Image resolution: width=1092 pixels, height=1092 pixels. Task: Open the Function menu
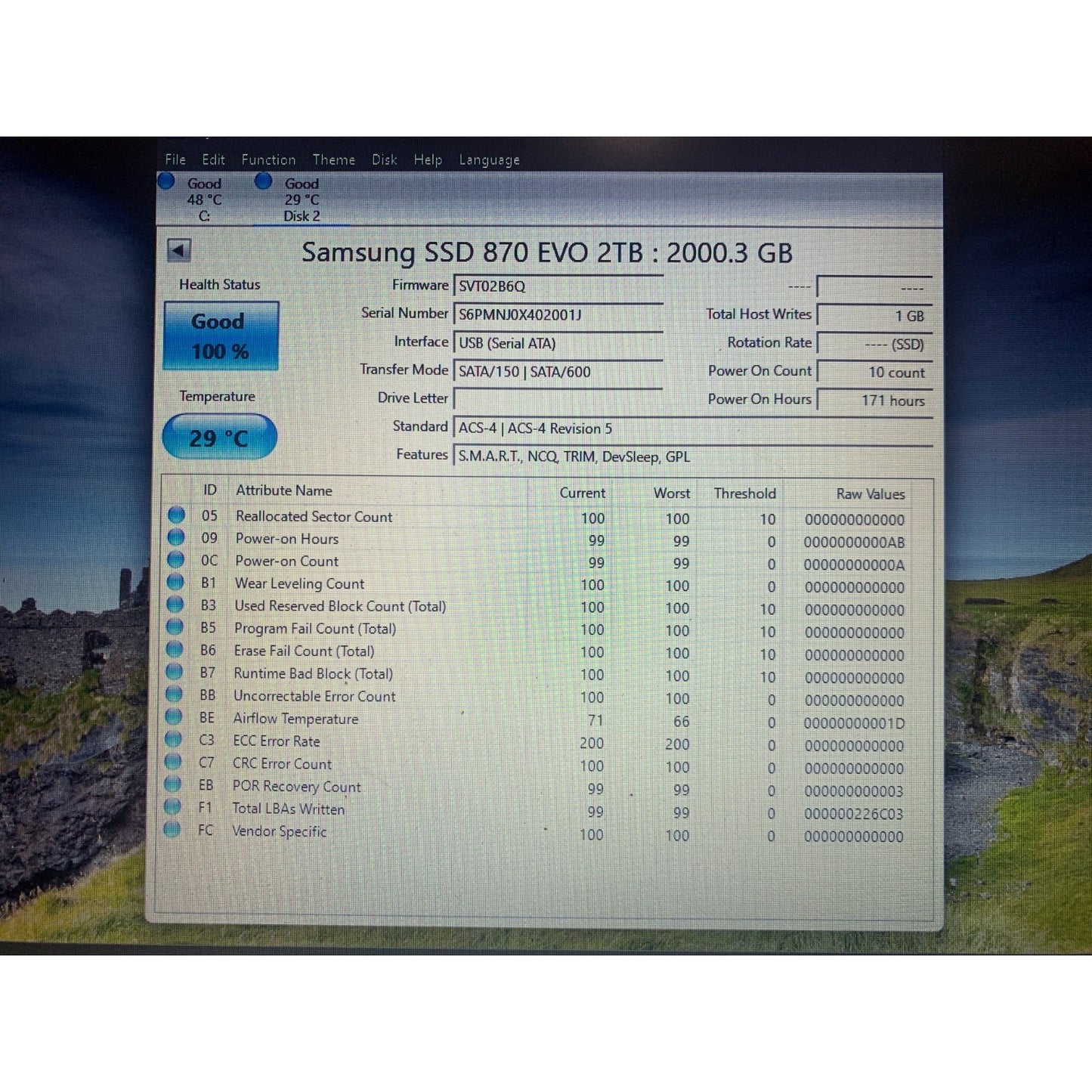pos(268,159)
